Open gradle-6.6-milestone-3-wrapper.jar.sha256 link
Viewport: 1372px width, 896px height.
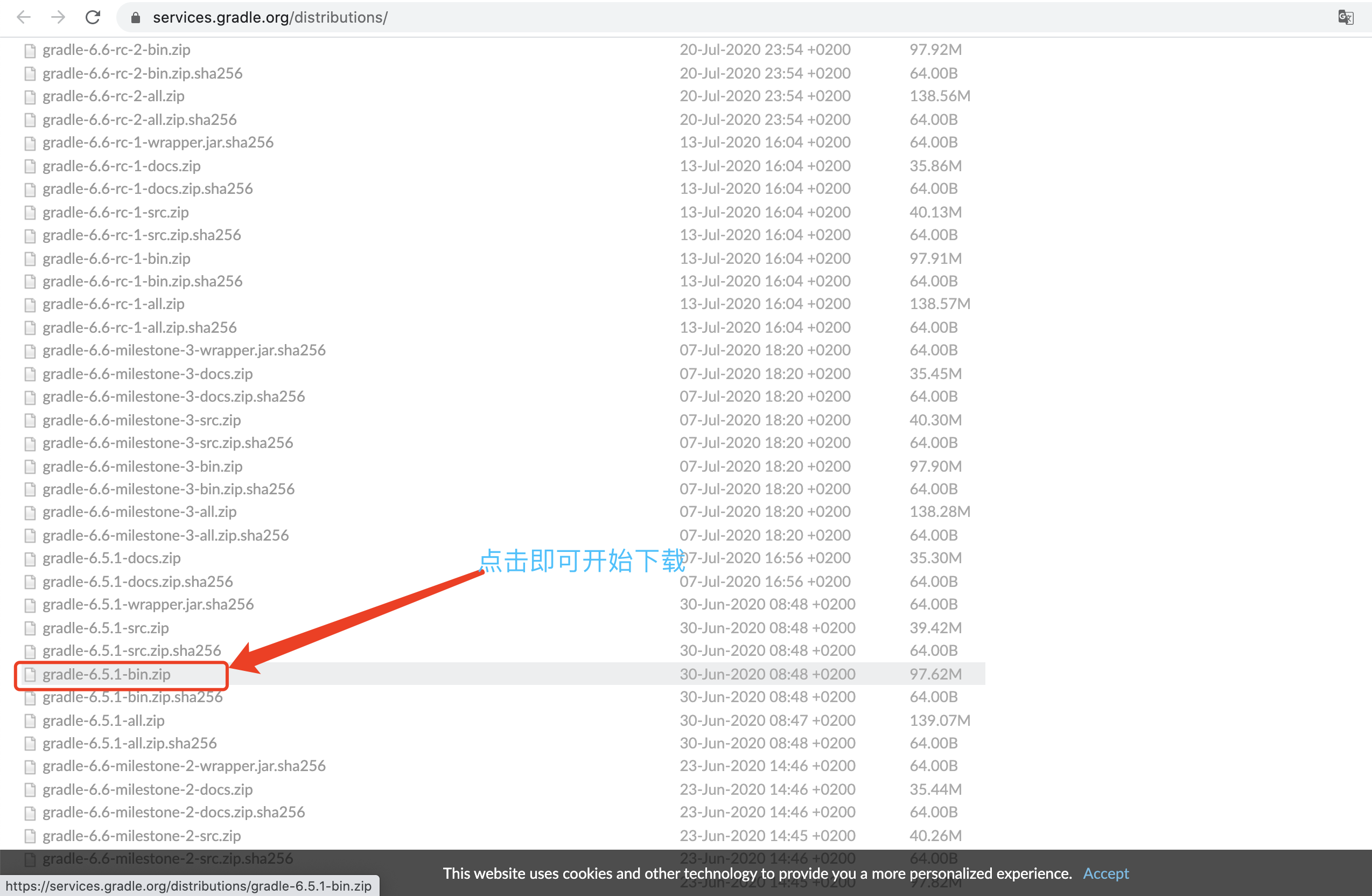coord(184,350)
